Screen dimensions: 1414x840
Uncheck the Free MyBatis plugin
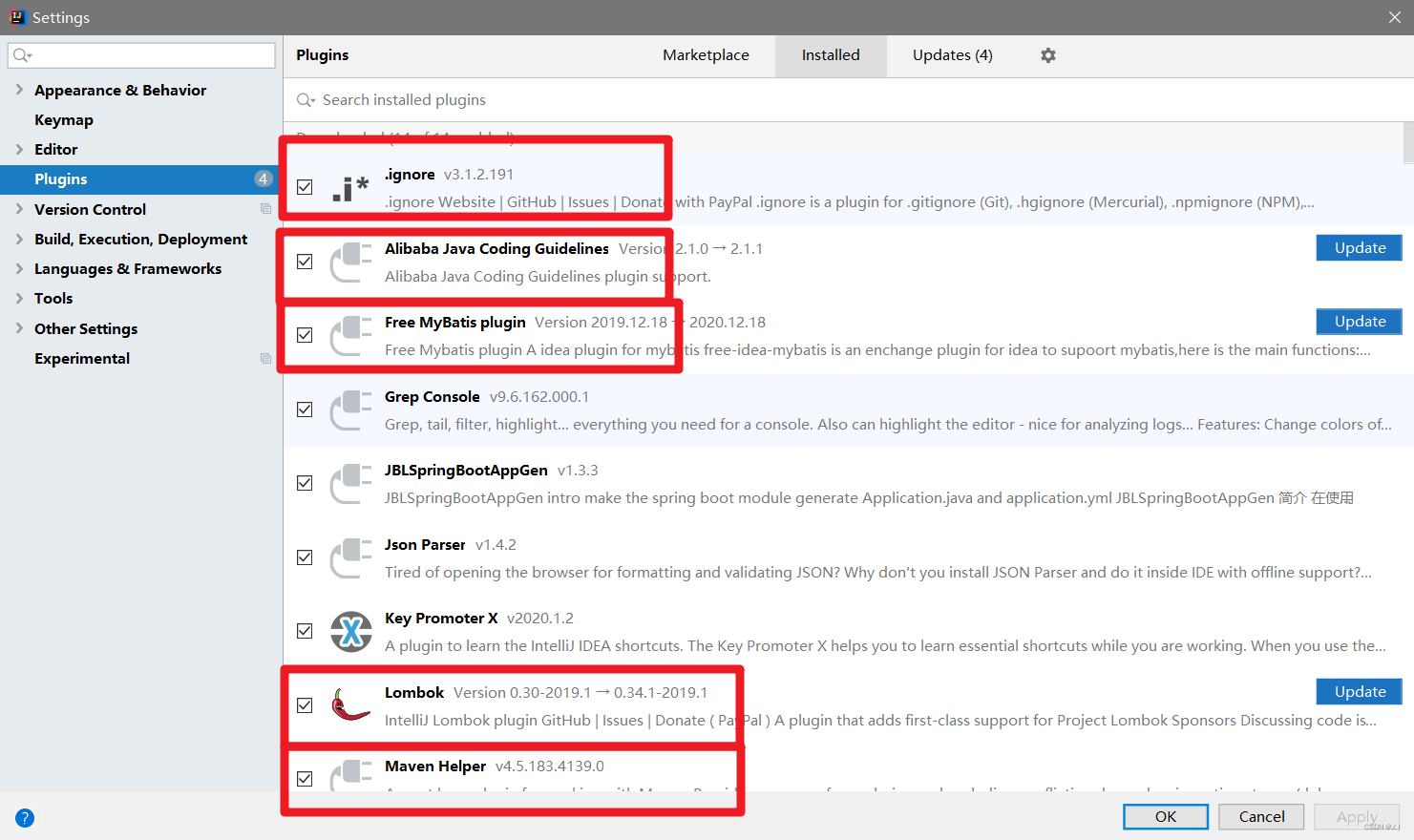(x=305, y=335)
